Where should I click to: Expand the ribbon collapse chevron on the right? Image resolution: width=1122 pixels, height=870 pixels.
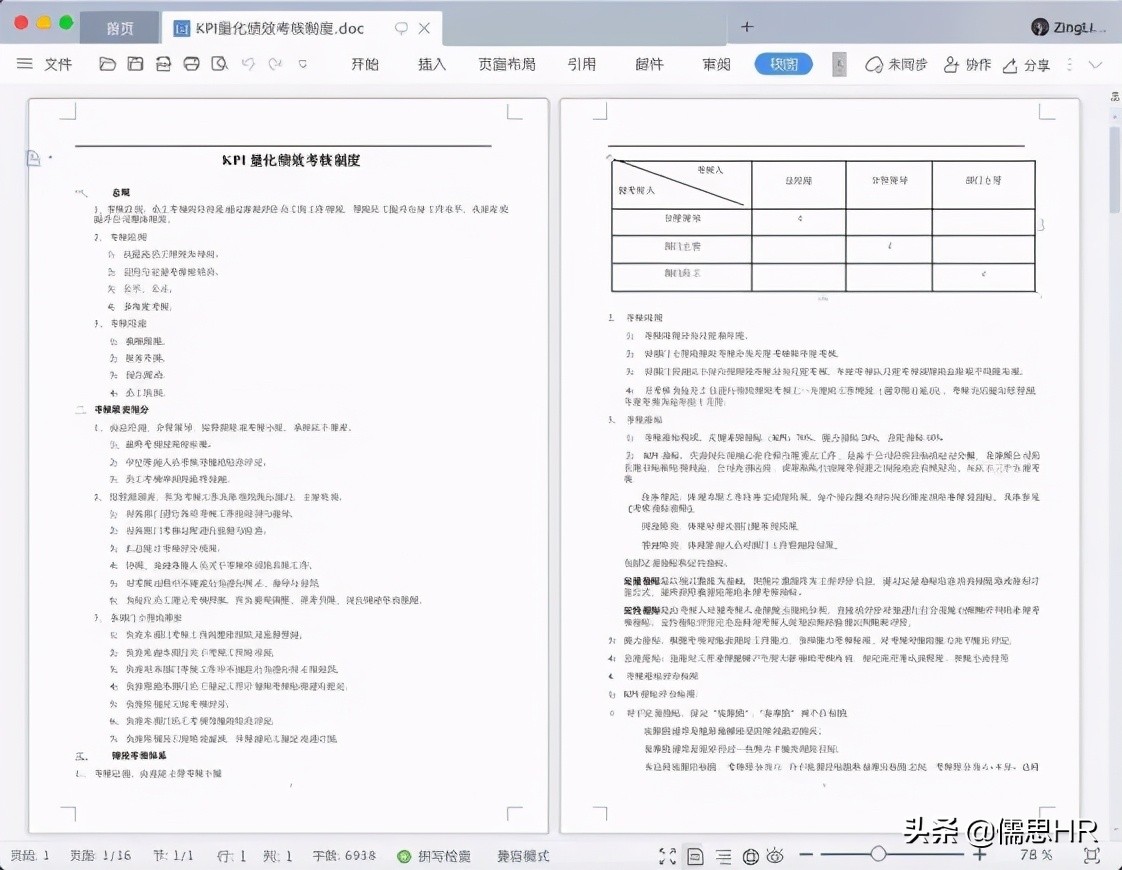click(1097, 64)
